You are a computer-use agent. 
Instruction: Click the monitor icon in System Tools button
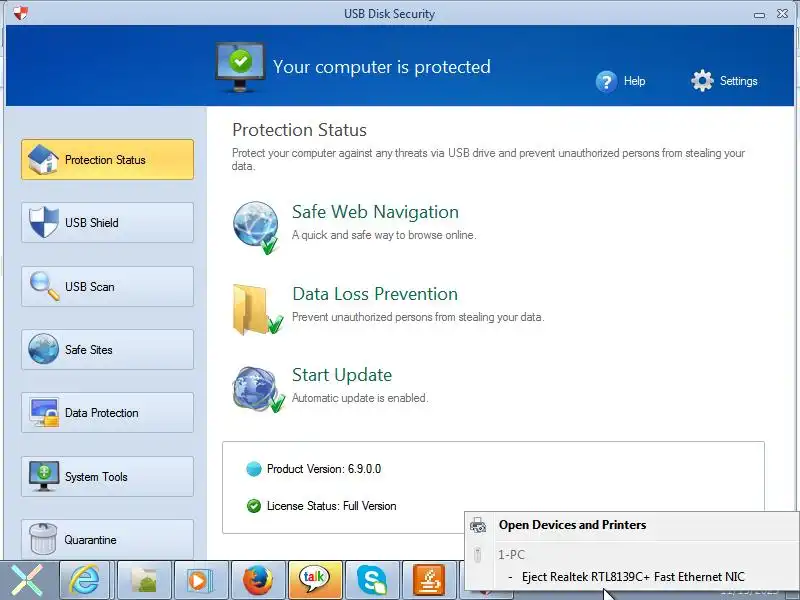(44, 476)
